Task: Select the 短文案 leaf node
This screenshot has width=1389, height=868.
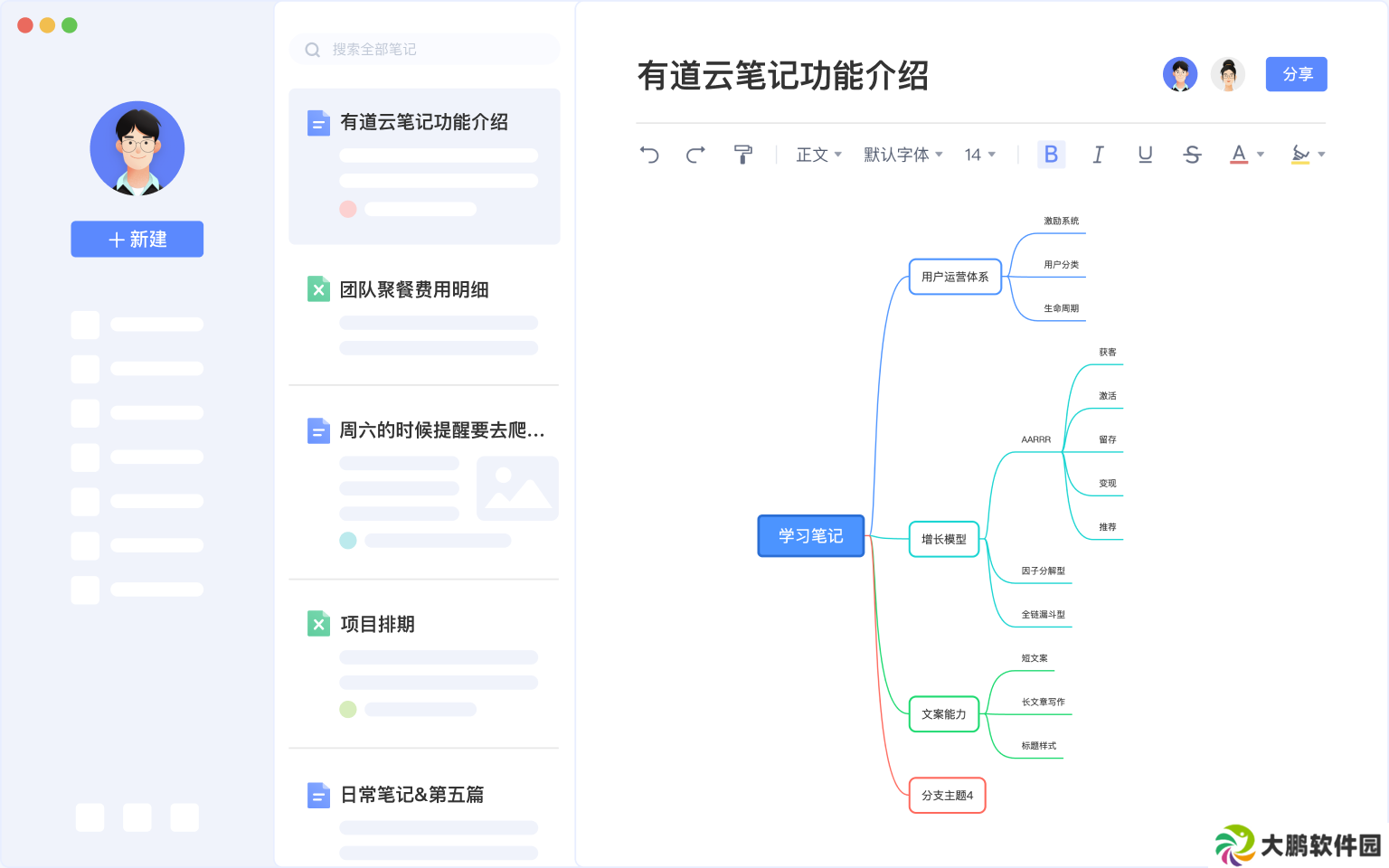Action: tap(1035, 658)
